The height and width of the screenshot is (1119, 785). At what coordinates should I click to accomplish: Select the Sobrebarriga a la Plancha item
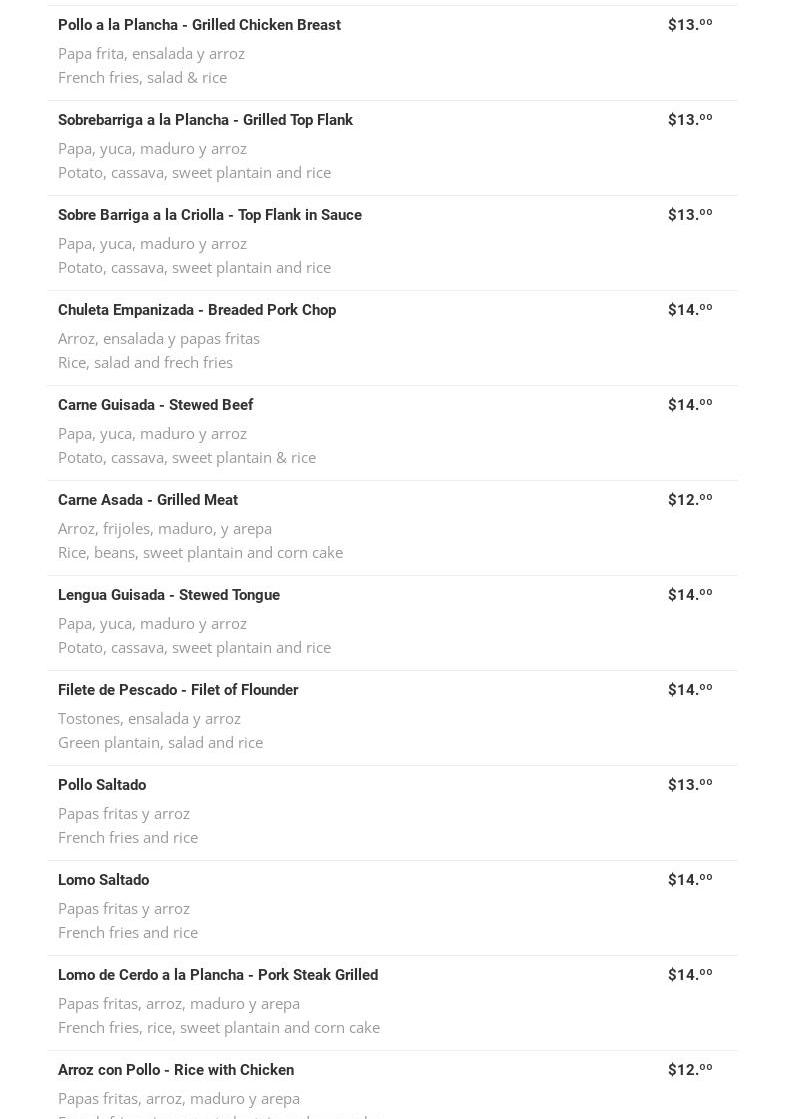205,120
